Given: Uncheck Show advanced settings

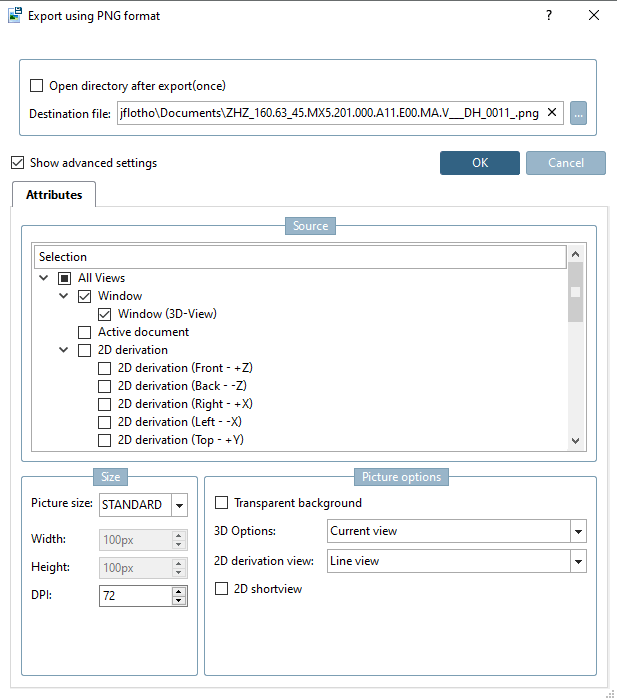Looking at the screenshot, I should [x=17, y=163].
